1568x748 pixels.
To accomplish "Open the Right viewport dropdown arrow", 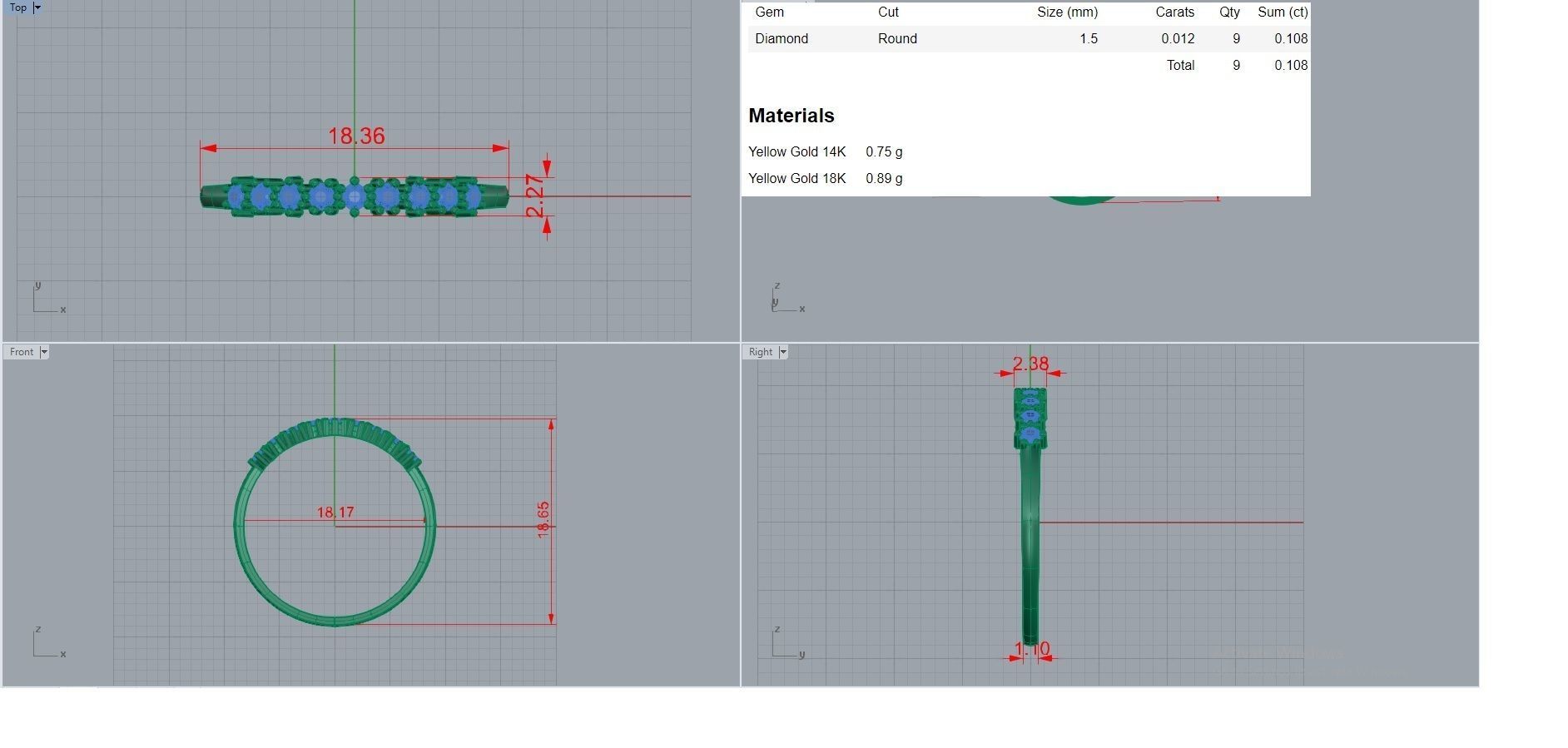I will [782, 352].
